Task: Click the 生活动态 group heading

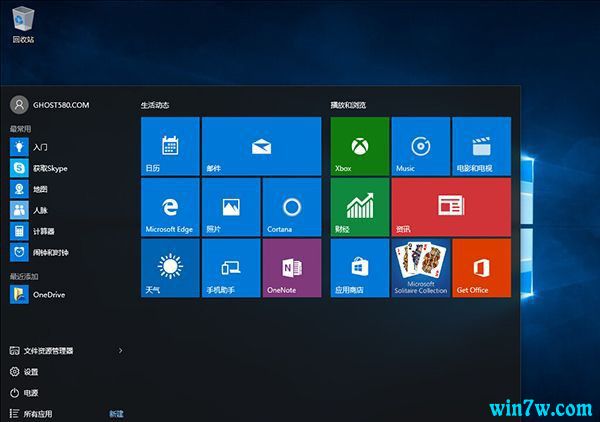Action: pyautogui.click(x=155, y=105)
